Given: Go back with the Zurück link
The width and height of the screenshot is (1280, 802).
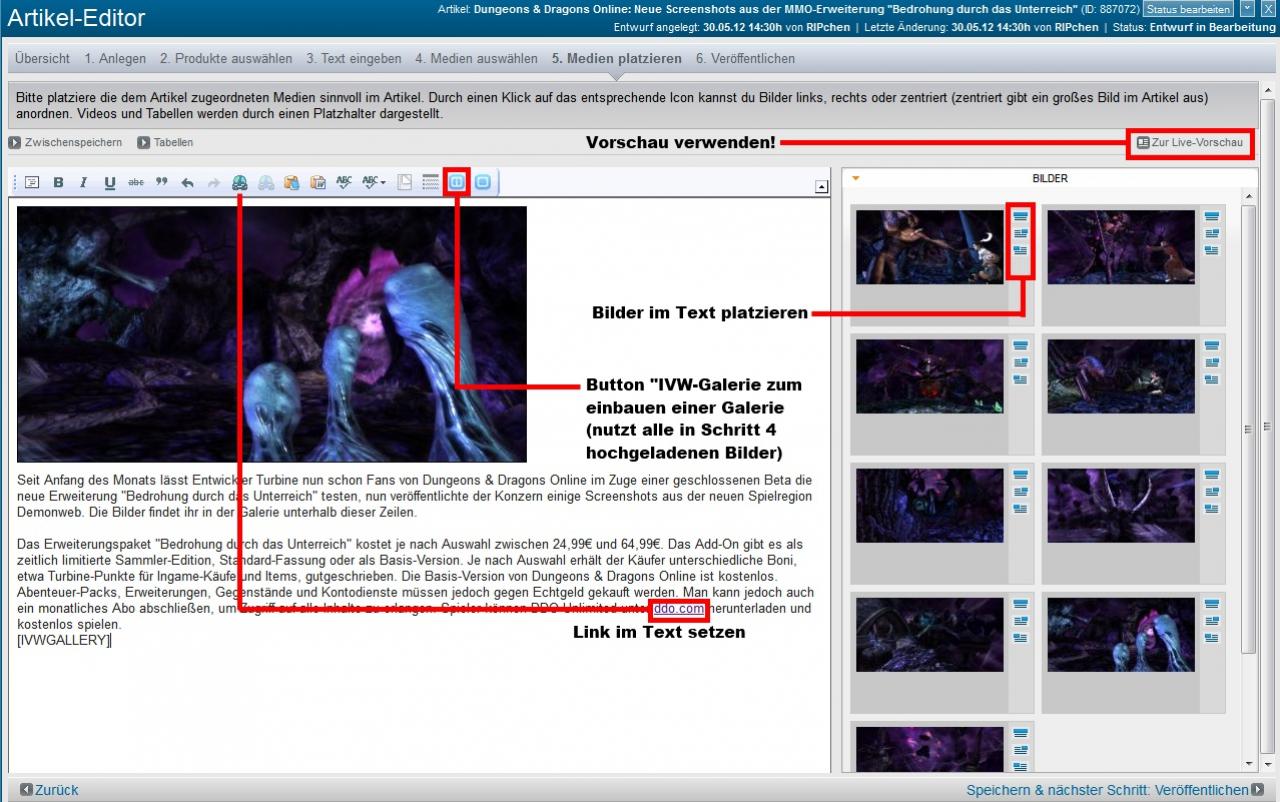Looking at the screenshot, I should tap(49, 790).
